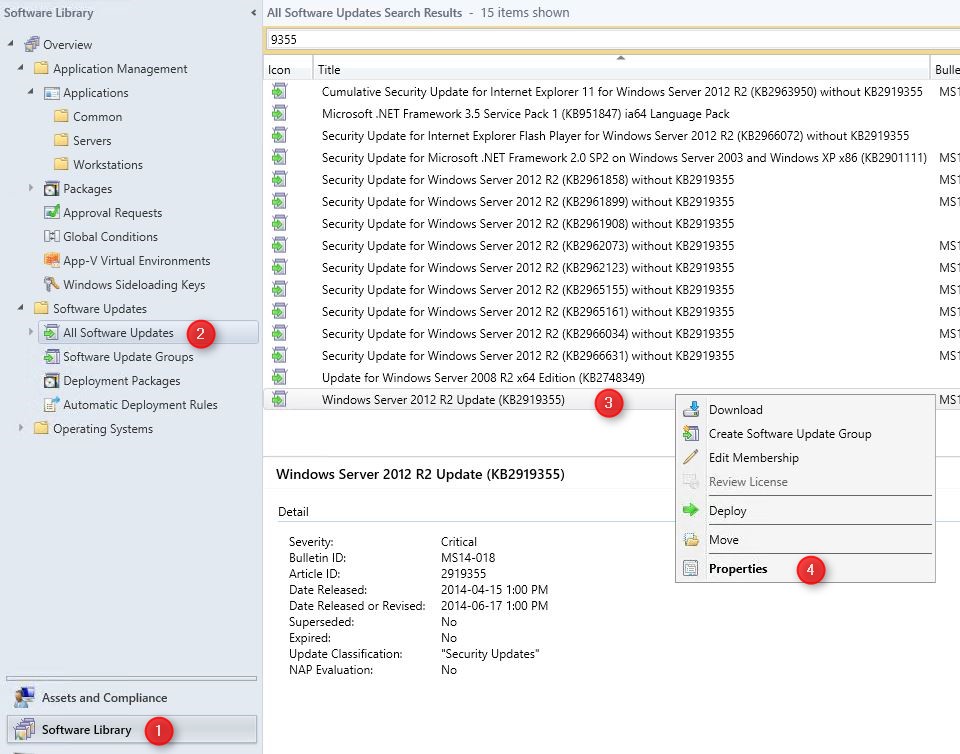Viewport: 960px width, 754px height.
Task: Click the All Software Updates icon
Action: (x=51, y=332)
